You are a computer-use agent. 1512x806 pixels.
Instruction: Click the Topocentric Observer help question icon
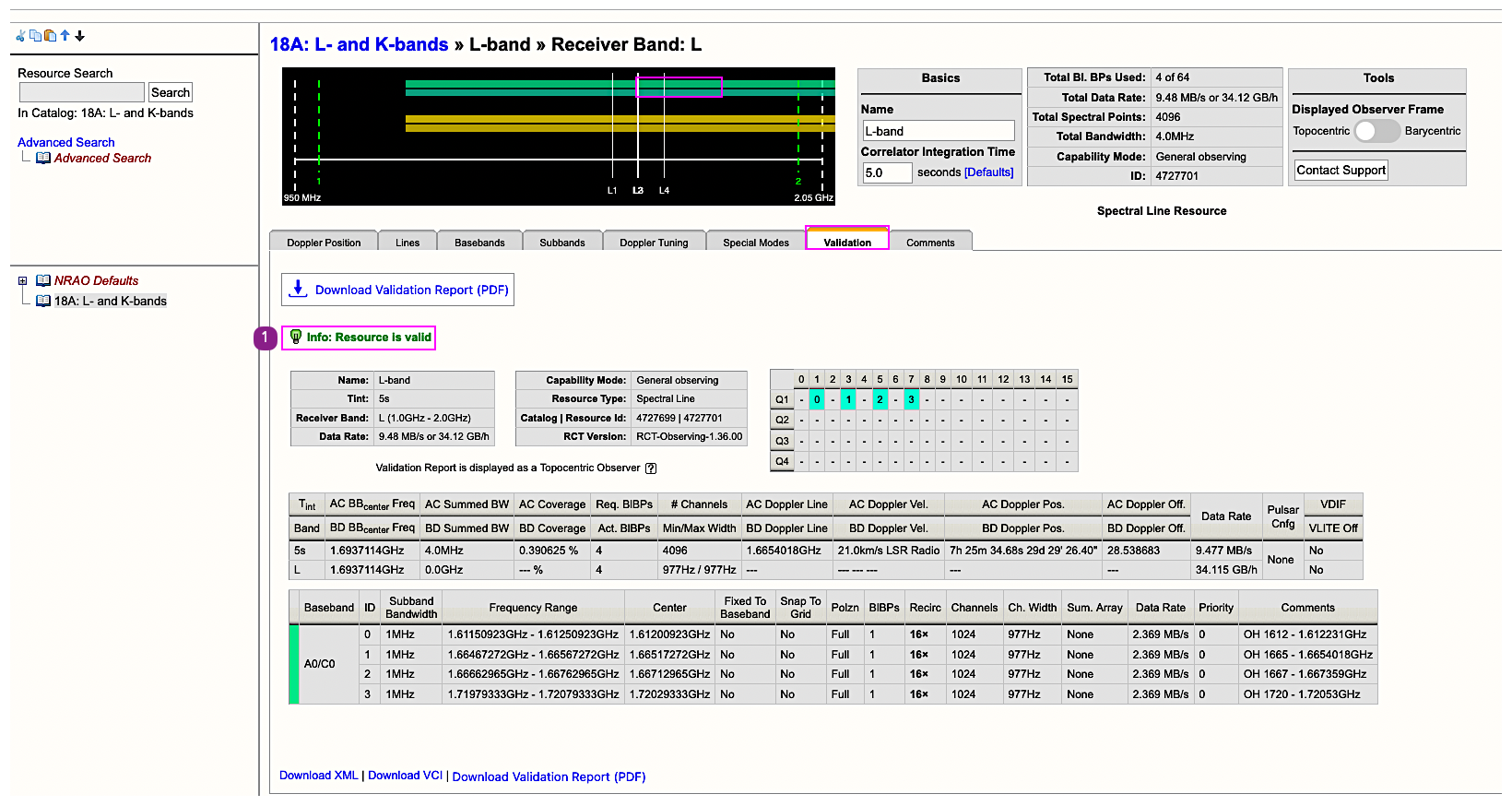click(x=651, y=468)
